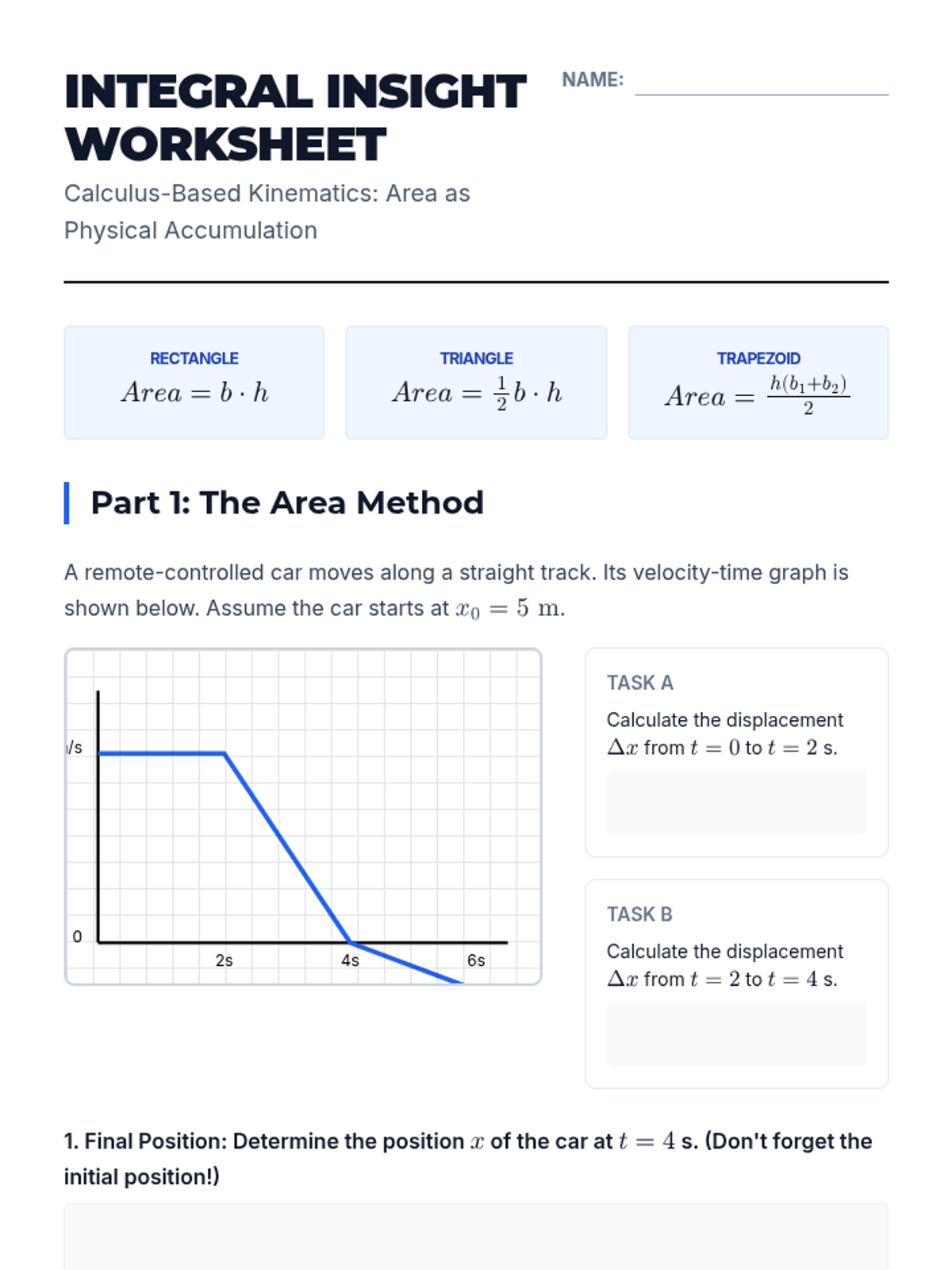952x1270 pixels.
Task: Click the 6s label on time axis
Action: tap(476, 960)
